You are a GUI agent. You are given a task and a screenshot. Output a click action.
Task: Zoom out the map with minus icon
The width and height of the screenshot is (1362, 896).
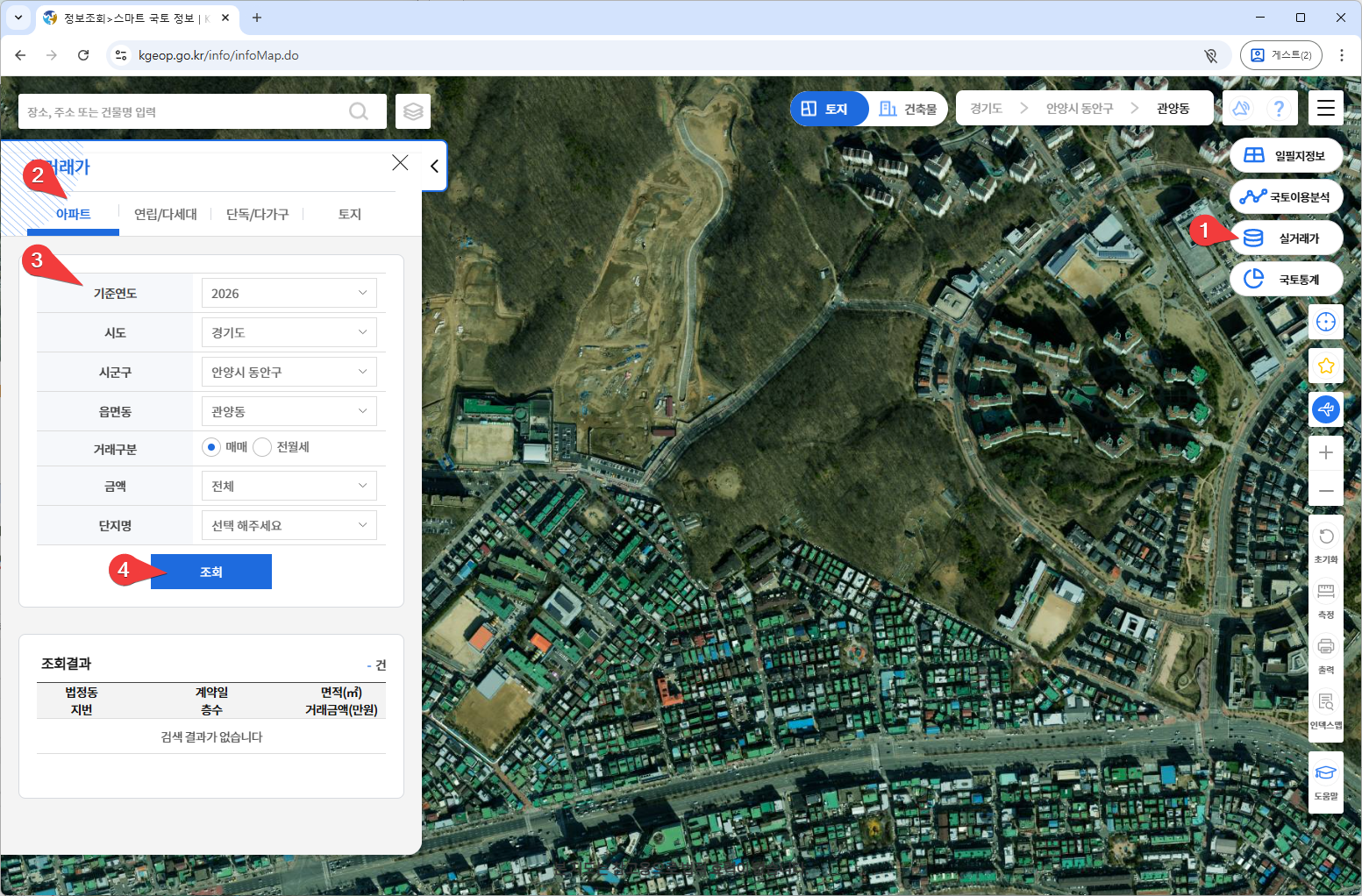1325,491
